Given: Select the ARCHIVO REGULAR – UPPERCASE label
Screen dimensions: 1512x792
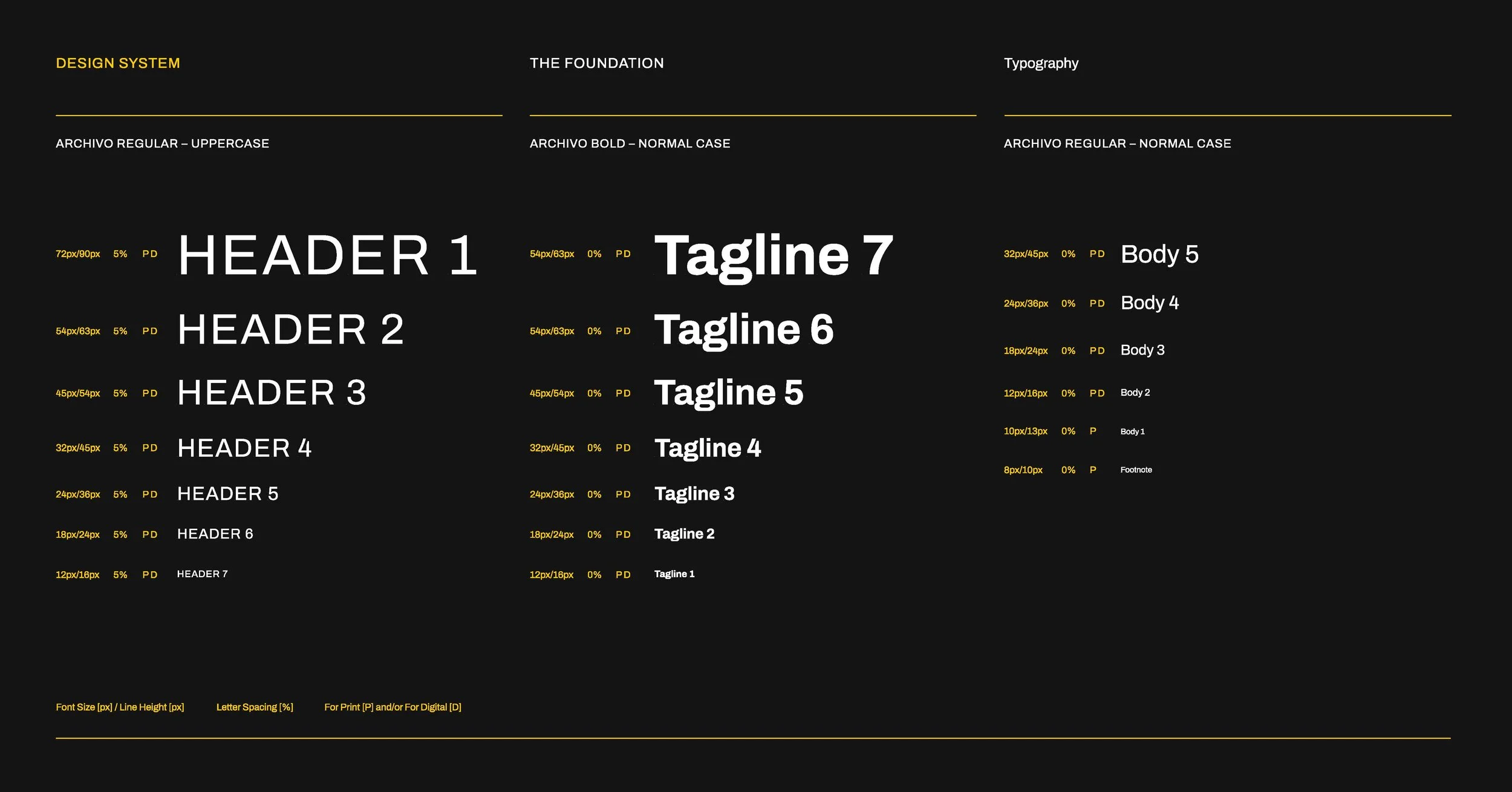Looking at the screenshot, I should pos(162,143).
